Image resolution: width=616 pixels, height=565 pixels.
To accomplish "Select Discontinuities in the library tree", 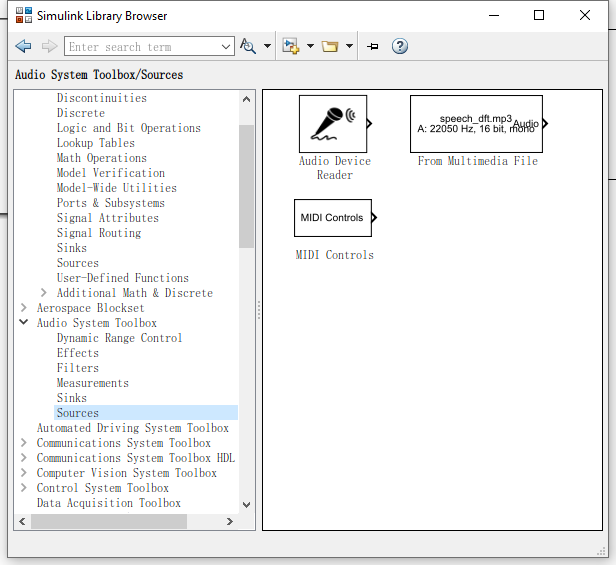I will tap(102, 98).
